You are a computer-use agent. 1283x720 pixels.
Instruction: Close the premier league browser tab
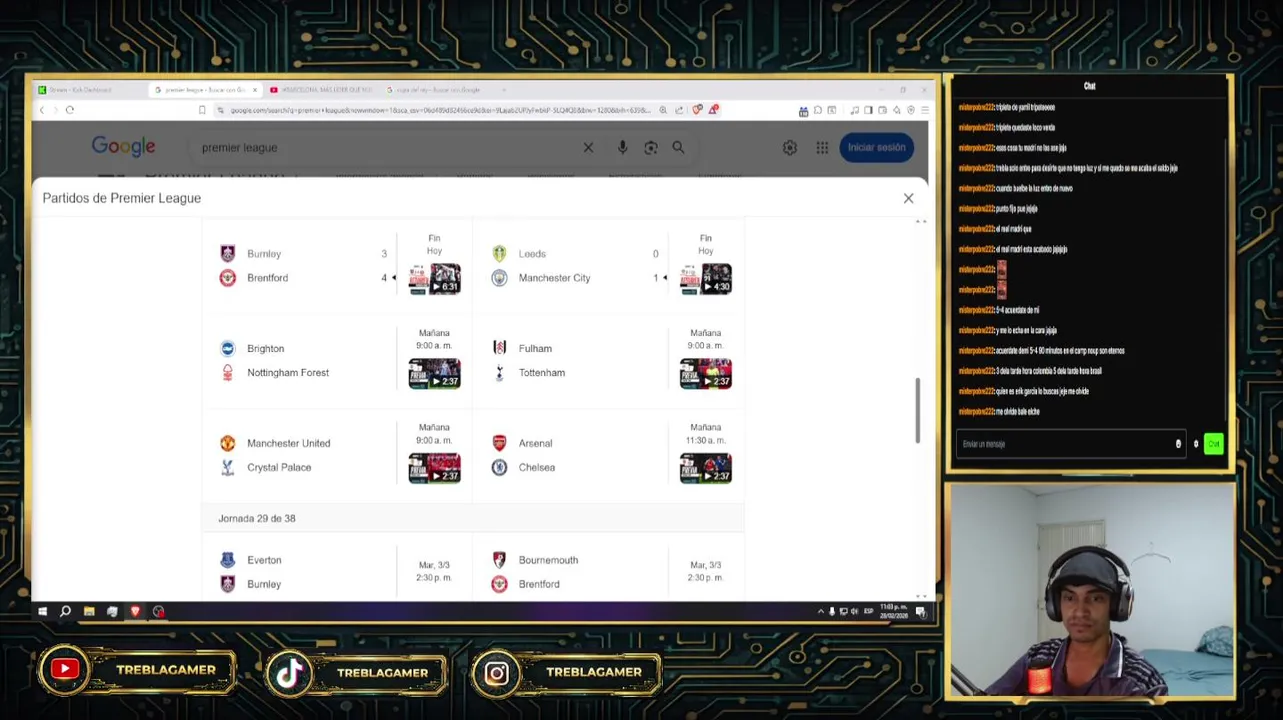(x=254, y=90)
